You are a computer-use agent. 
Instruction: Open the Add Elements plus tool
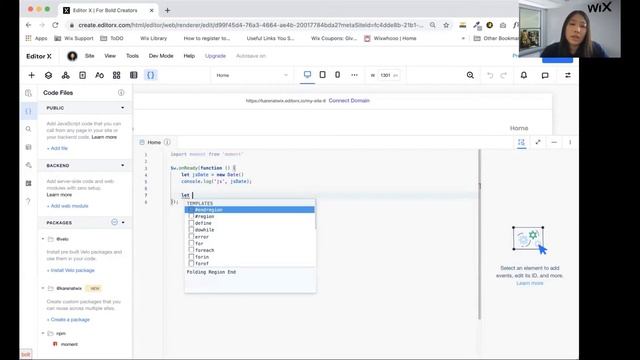tap(31, 75)
